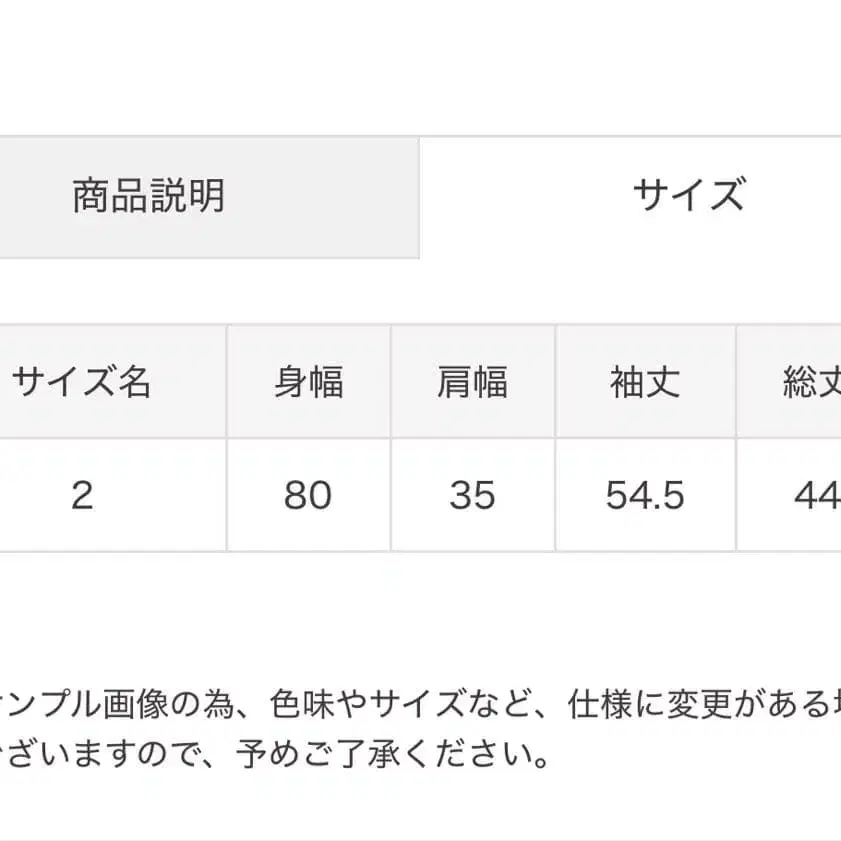Image resolution: width=841 pixels, height=841 pixels.
Task: Click the 総丈 value 44
Action: click(818, 496)
